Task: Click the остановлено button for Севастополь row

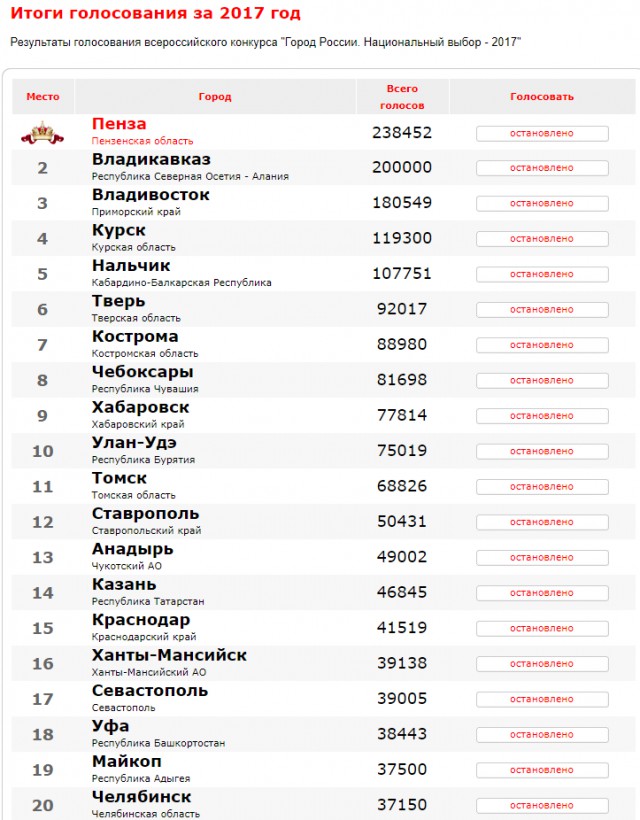Action: [x=542, y=699]
